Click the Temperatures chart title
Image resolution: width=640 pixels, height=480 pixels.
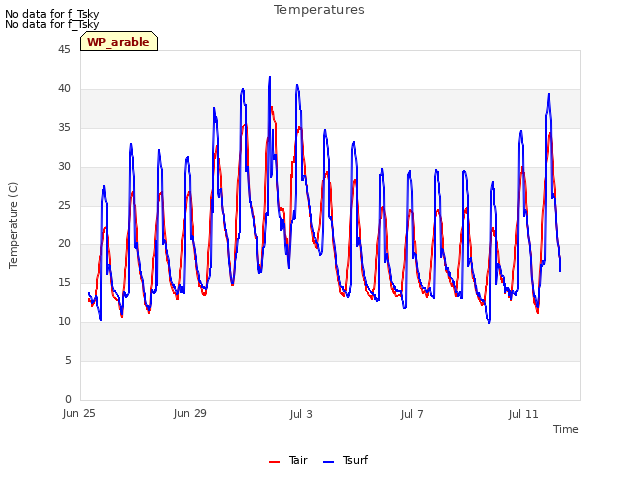pyautogui.click(x=319, y=10)
